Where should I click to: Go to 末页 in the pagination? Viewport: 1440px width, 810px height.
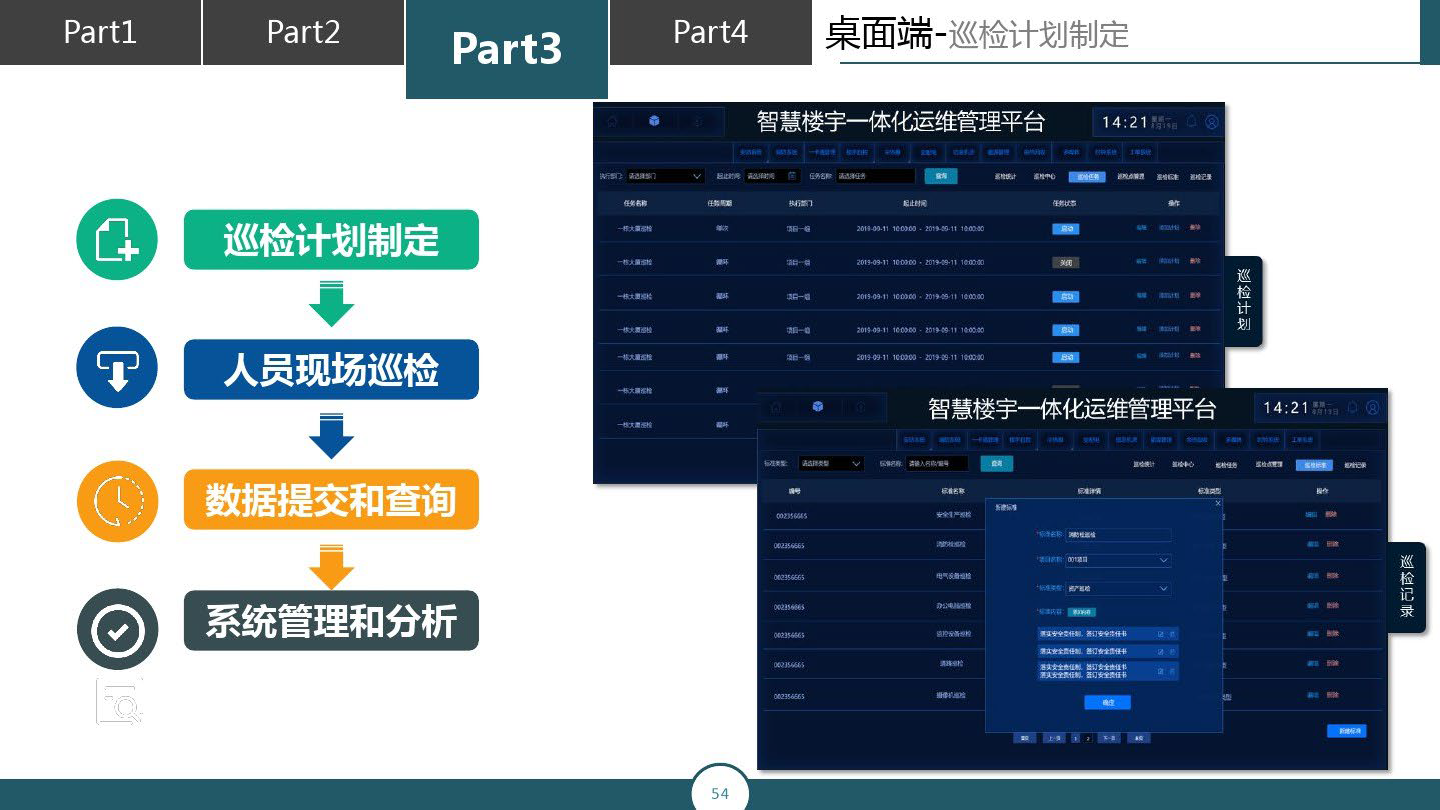(x=1138, y=738)
